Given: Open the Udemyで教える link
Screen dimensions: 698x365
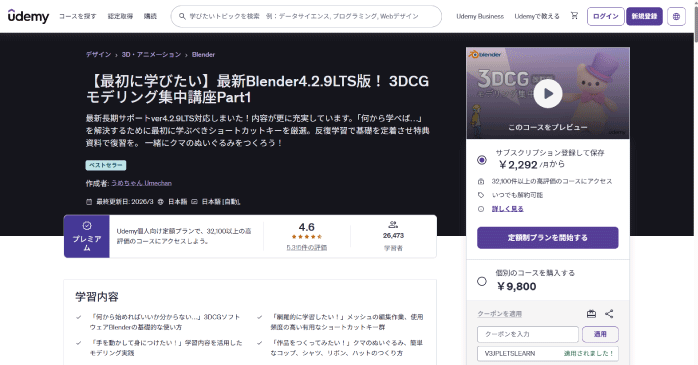Looking at the screenshot, I should pos(537,16).
